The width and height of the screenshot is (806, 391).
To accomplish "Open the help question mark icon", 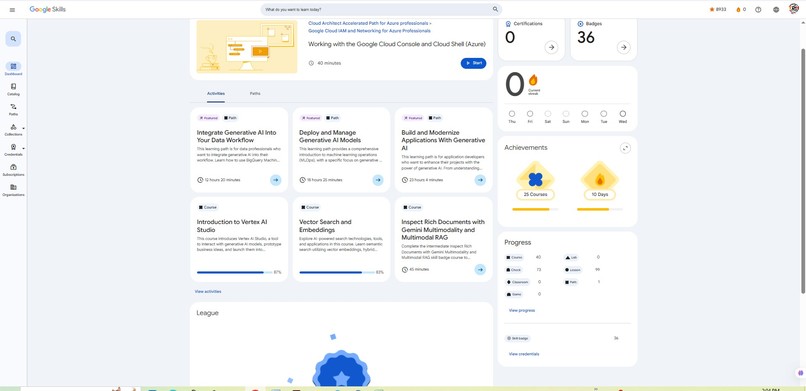I will point(758,9).
